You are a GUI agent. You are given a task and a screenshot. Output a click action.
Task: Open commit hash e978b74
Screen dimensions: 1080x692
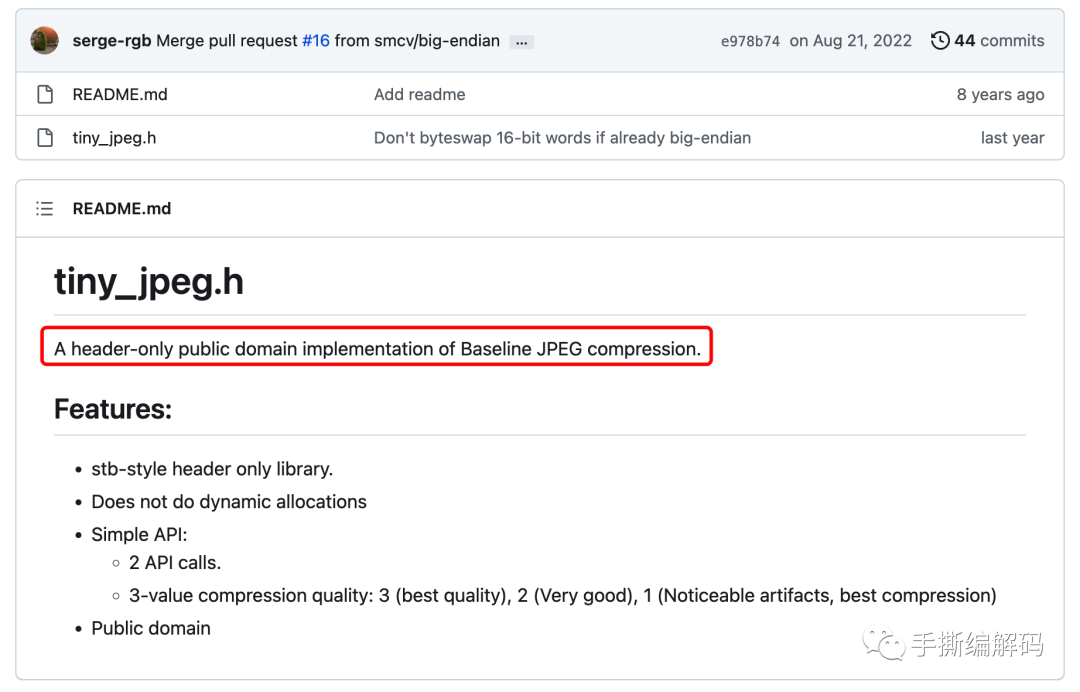(x=750, y=42)
